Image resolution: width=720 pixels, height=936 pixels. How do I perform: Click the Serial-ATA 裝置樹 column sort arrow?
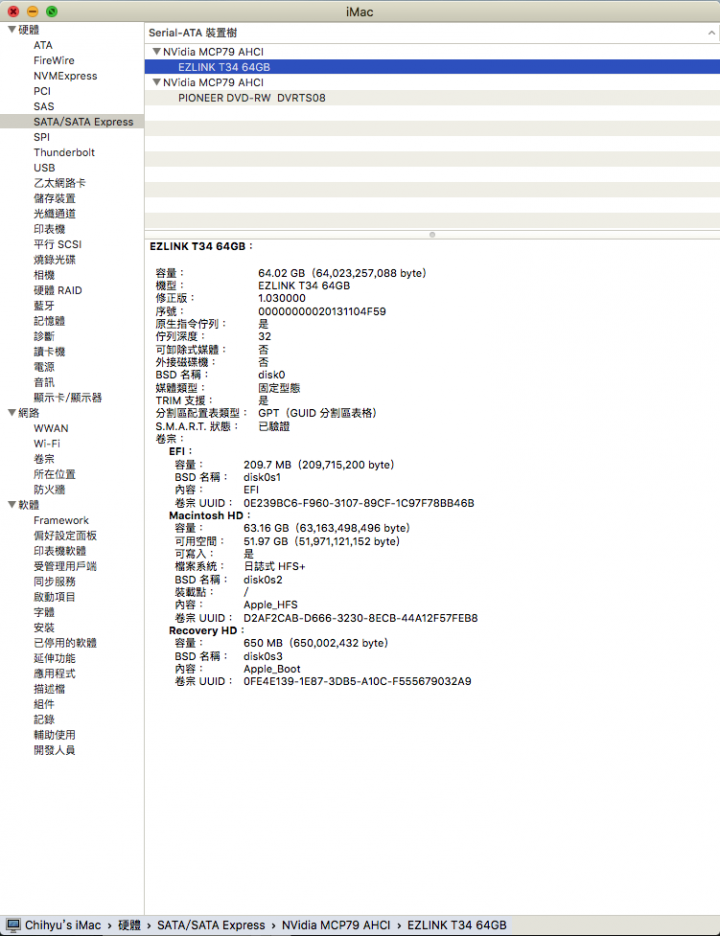711,33
